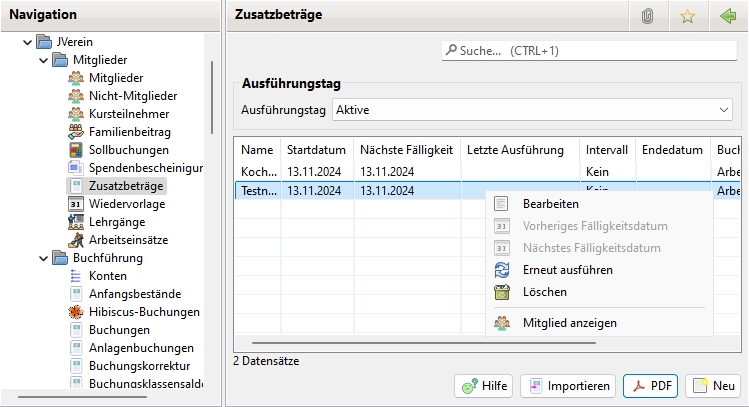Open Familienbeitrag in navigation tree
Image resolution: width=749 pixels, height=407 pixels.
tap(129, 132)
